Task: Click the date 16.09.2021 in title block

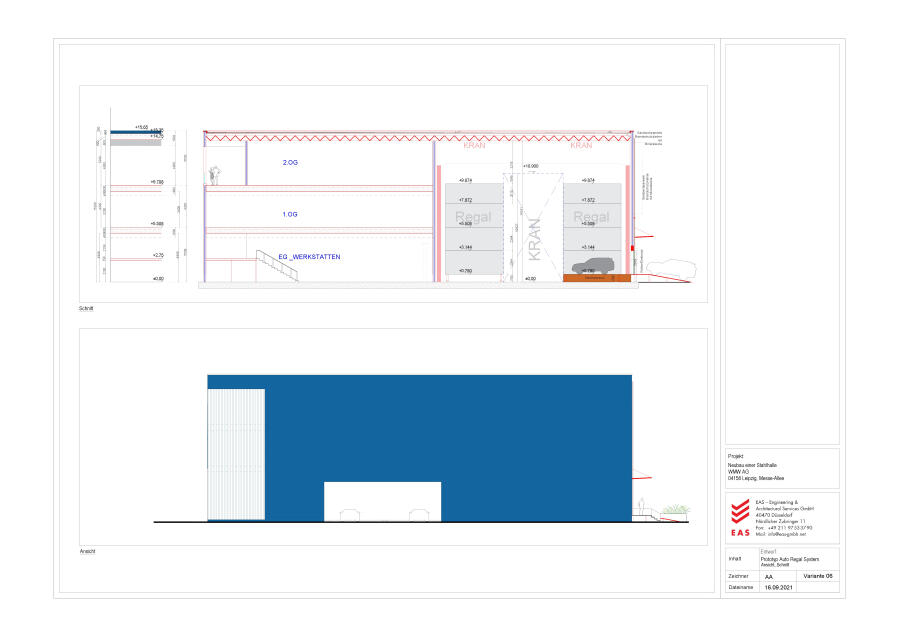Action: (779, 588)
